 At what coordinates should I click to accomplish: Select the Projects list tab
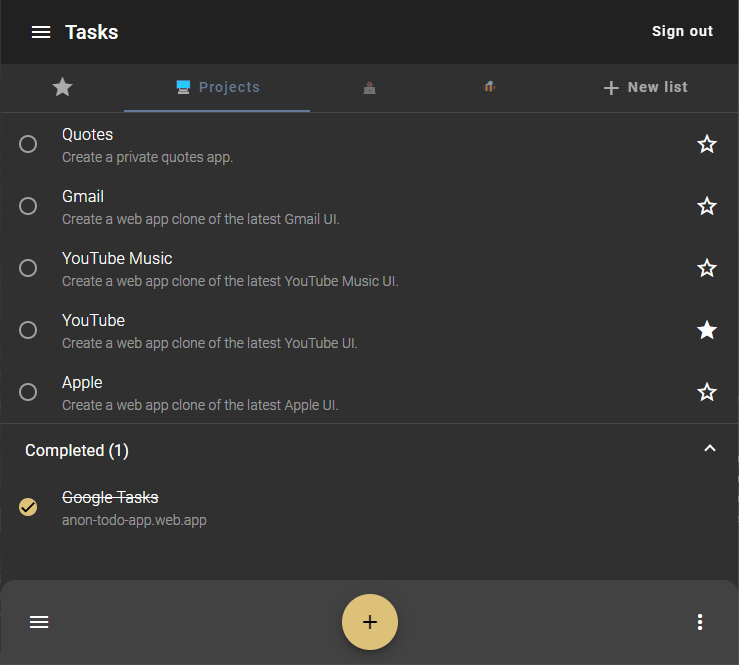click(x=217, y=87)
